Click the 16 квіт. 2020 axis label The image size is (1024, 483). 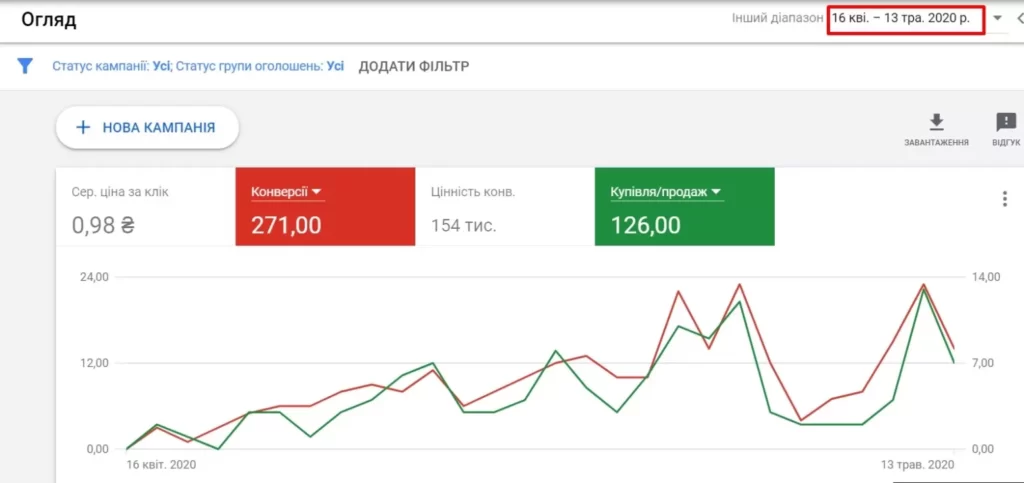pos(160,465)
